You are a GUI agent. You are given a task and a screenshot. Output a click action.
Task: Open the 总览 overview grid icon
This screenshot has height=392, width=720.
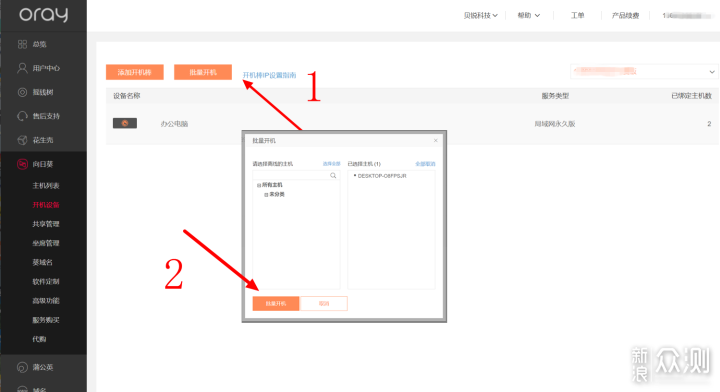pos(22,44)
